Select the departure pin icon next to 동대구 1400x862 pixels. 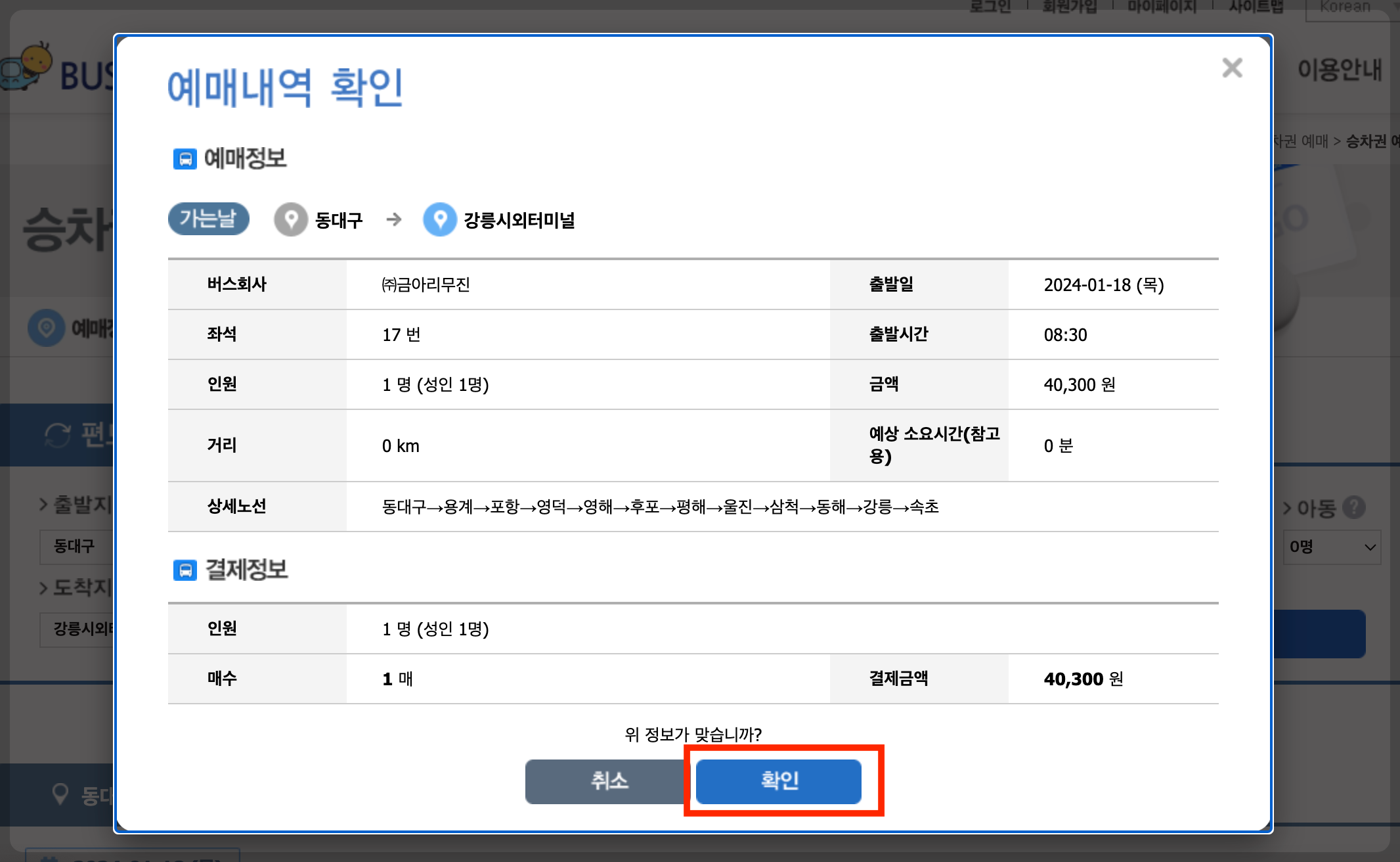(292, 219)
